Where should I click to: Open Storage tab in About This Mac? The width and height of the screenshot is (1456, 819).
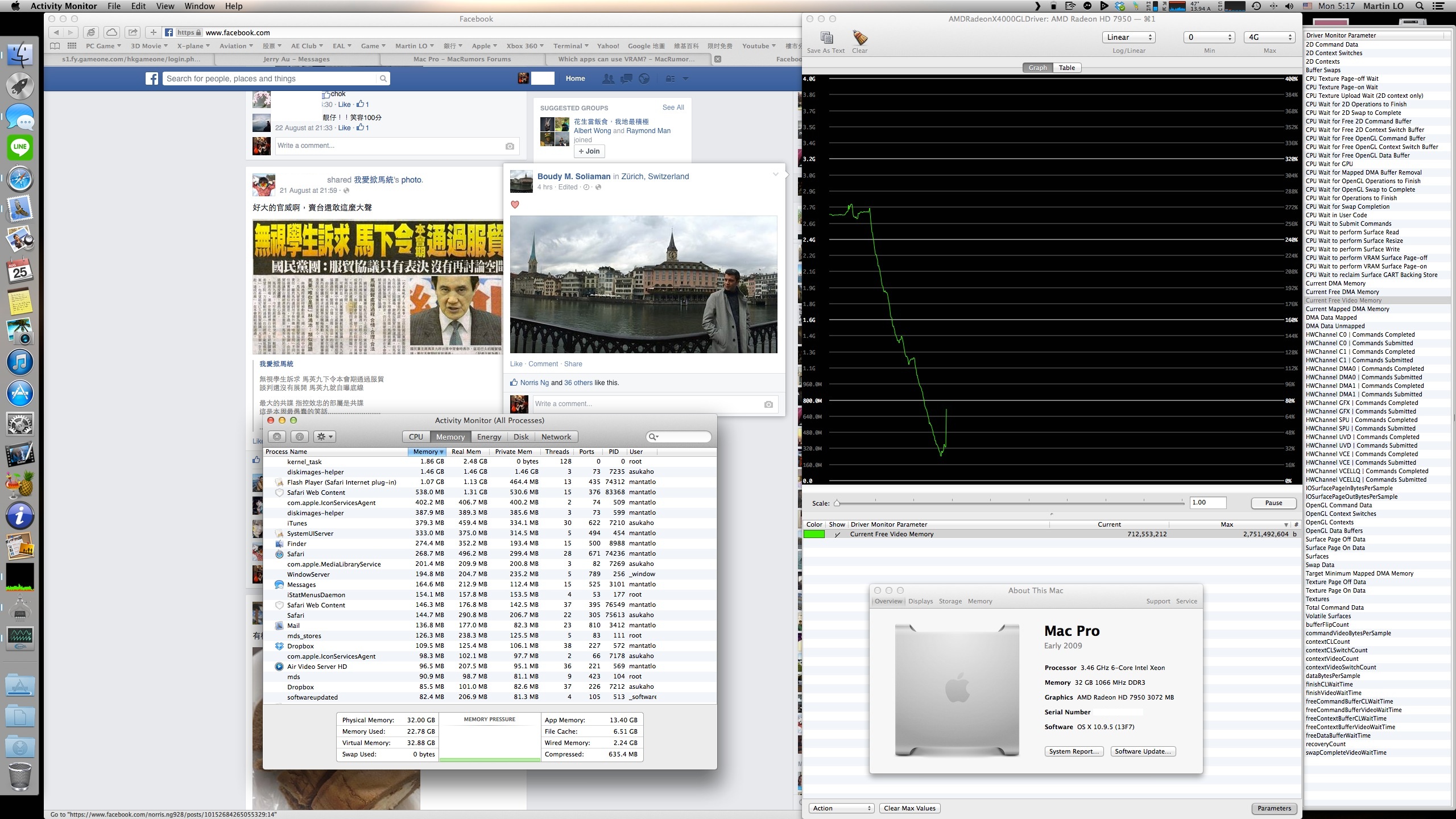950,601
